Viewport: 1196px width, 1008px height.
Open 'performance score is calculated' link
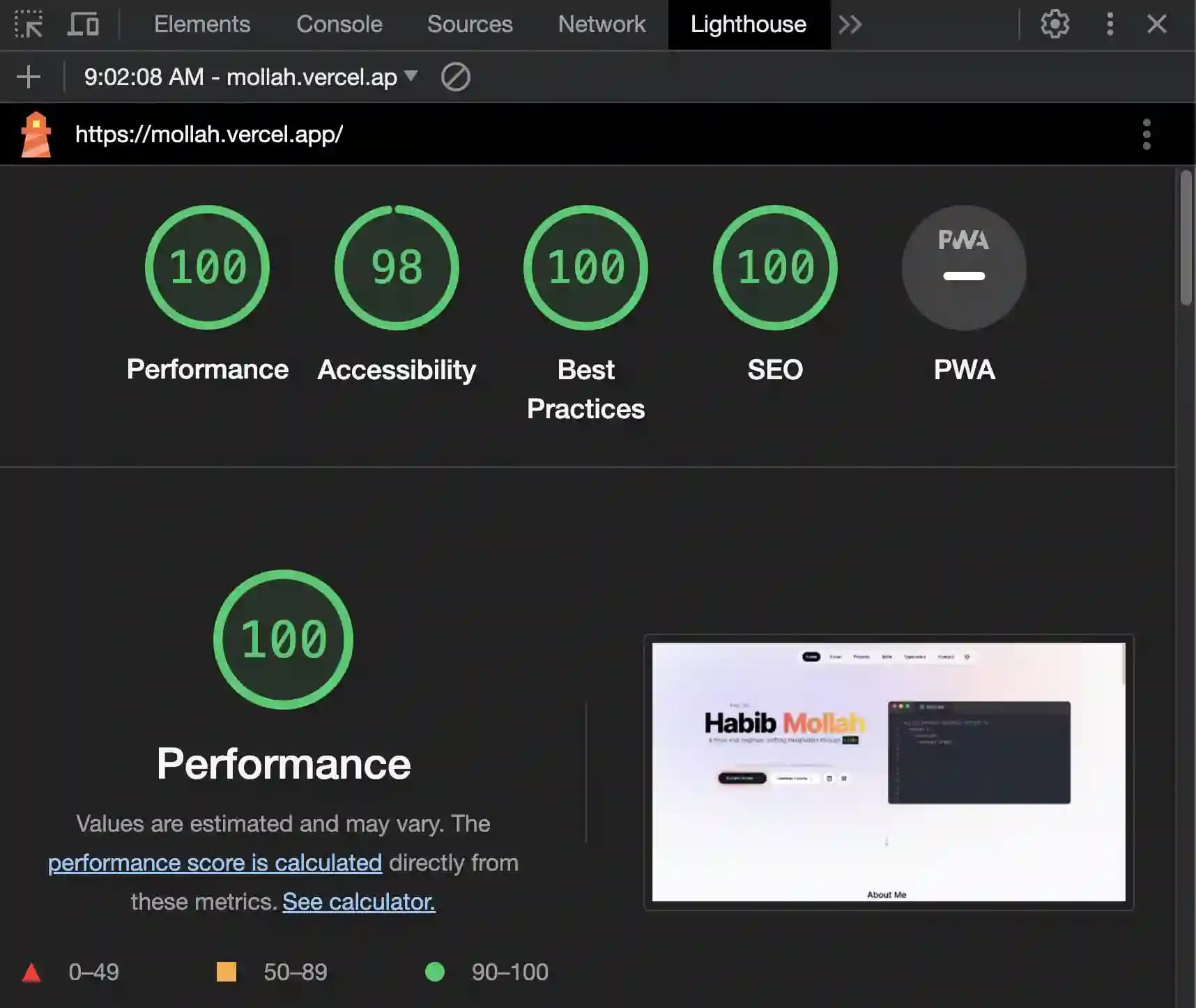pos(215,863)
